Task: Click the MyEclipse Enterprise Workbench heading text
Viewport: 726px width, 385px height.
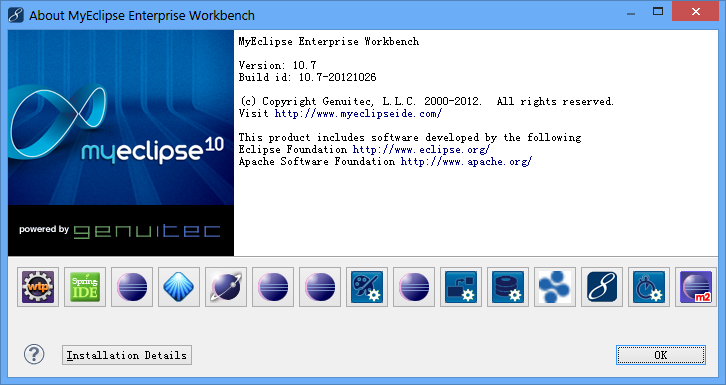Action: 329,41
